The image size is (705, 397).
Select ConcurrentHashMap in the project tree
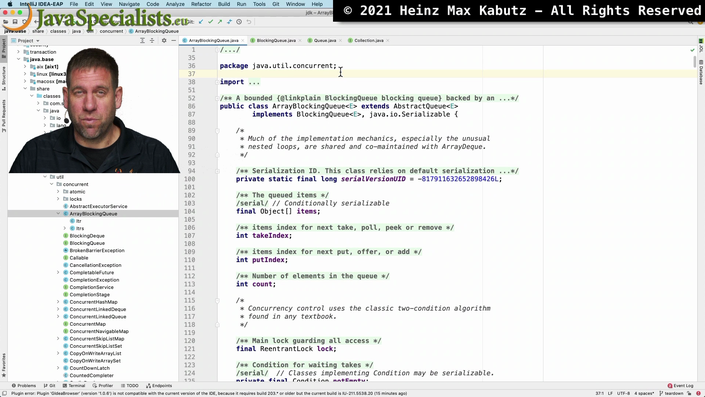(94, 302)
